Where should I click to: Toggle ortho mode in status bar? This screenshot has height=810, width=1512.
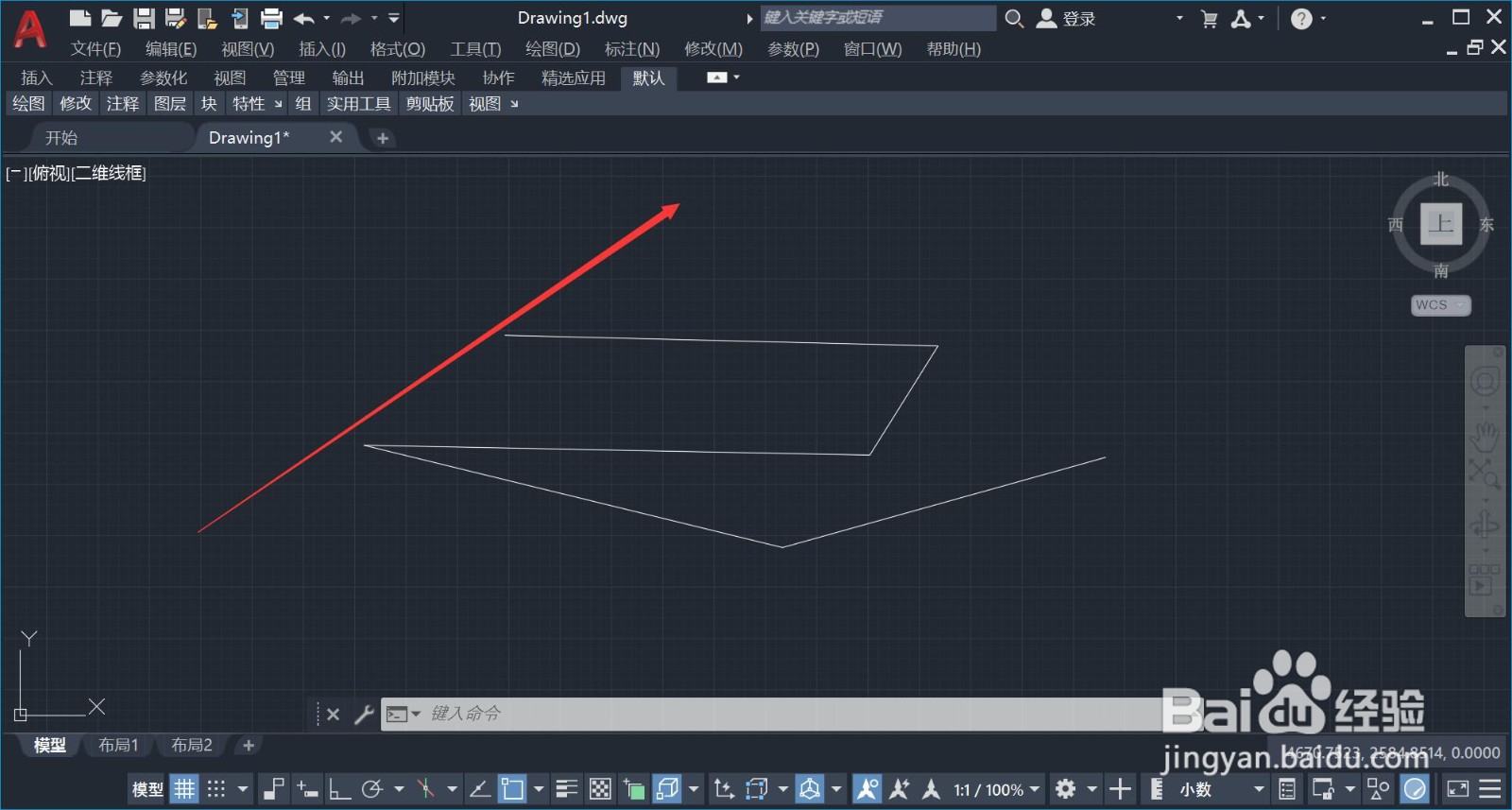[x=339, y=788]
